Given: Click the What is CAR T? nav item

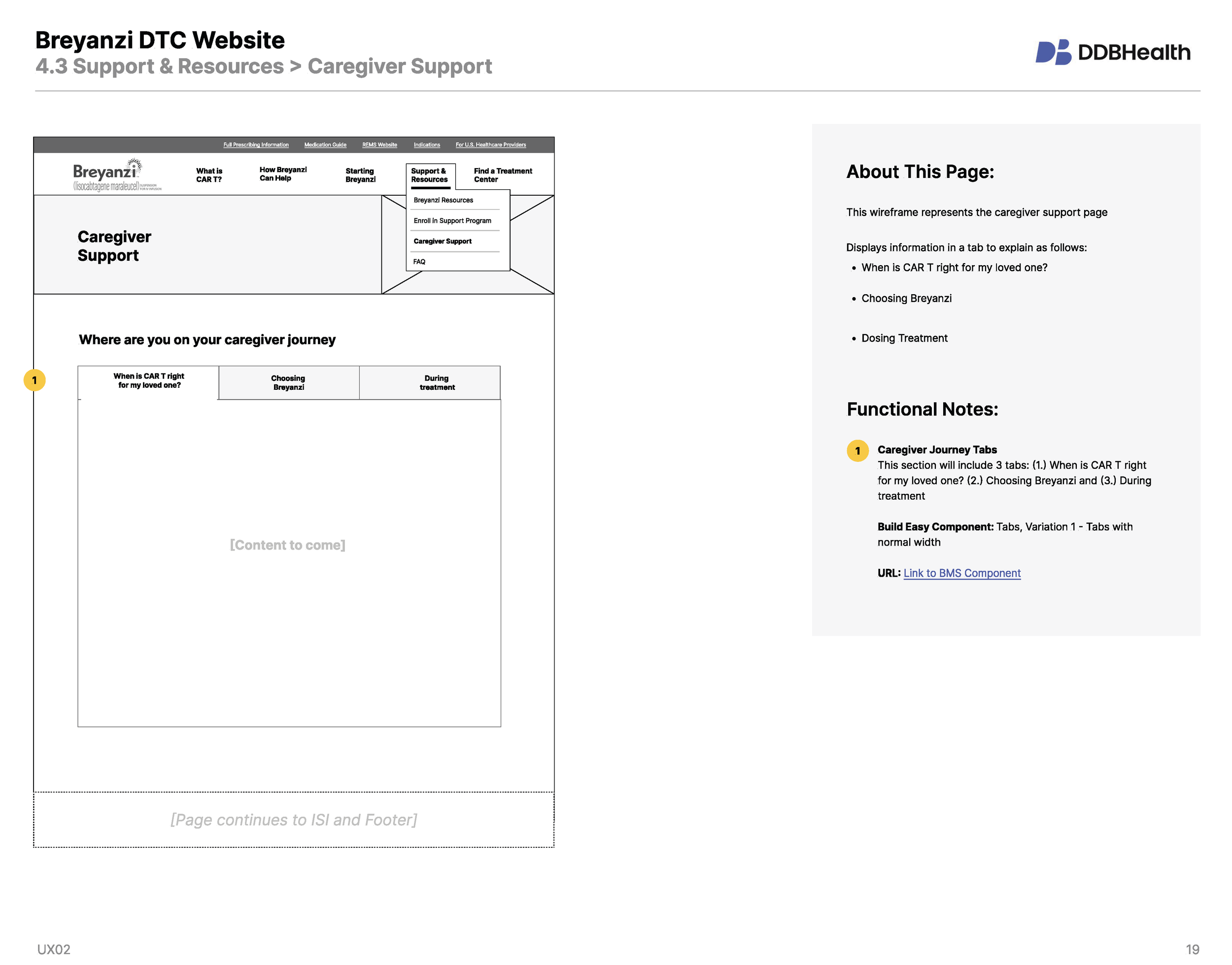Looking at the screenshot, I should point(208,175).
